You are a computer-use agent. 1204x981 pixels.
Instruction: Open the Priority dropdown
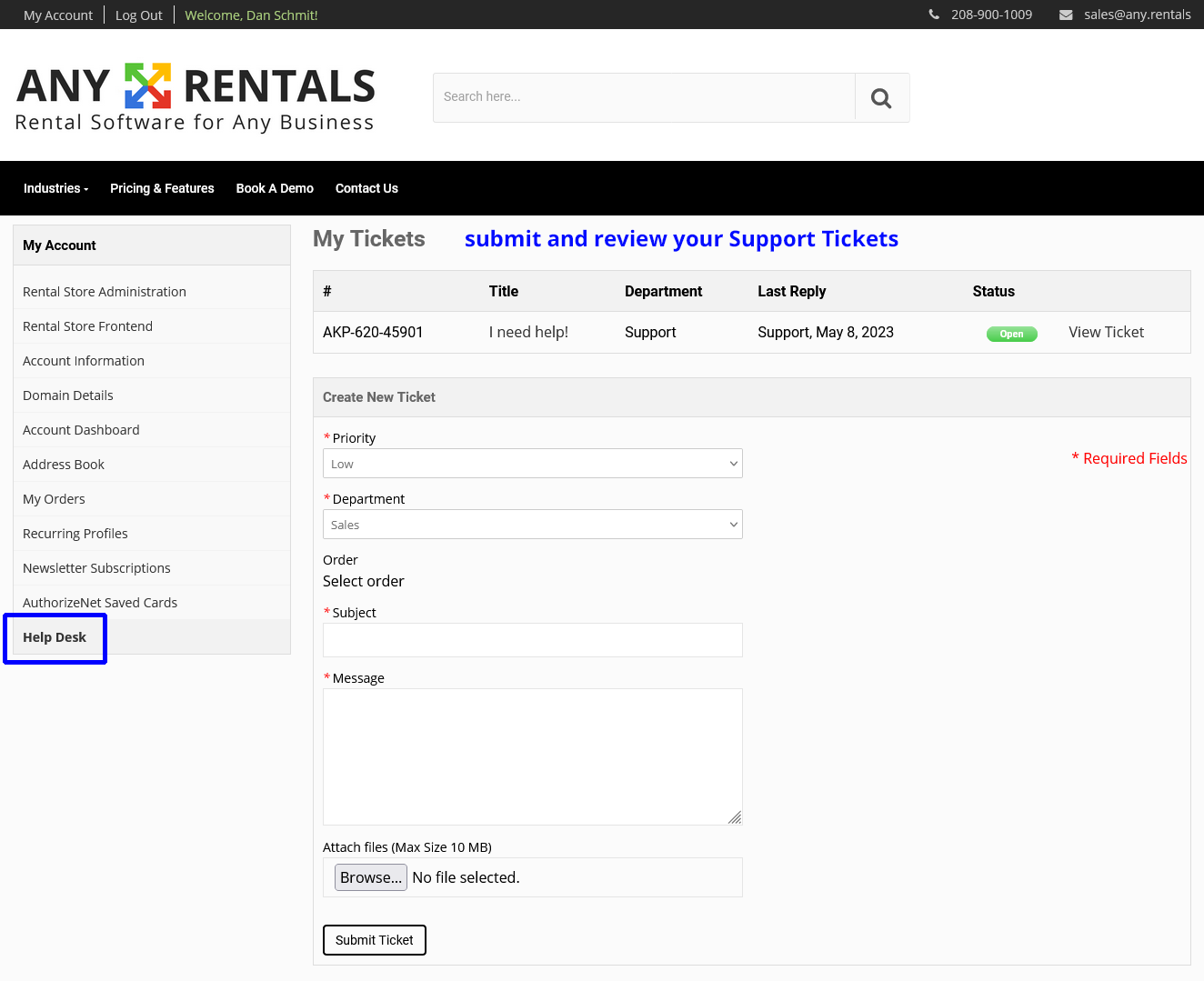(532, 464)
